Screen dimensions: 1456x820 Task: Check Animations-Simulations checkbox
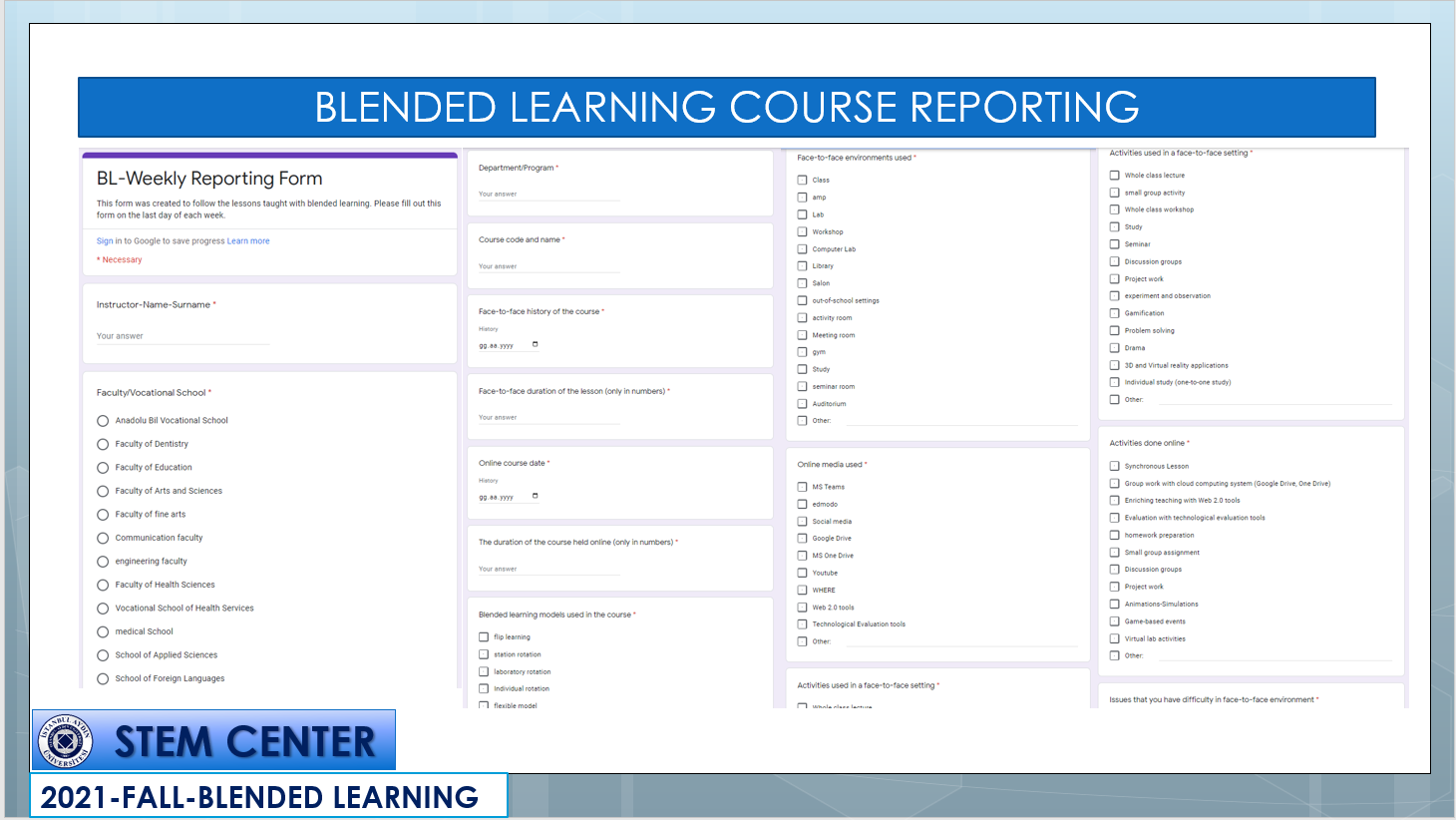tap(1114, 604)
